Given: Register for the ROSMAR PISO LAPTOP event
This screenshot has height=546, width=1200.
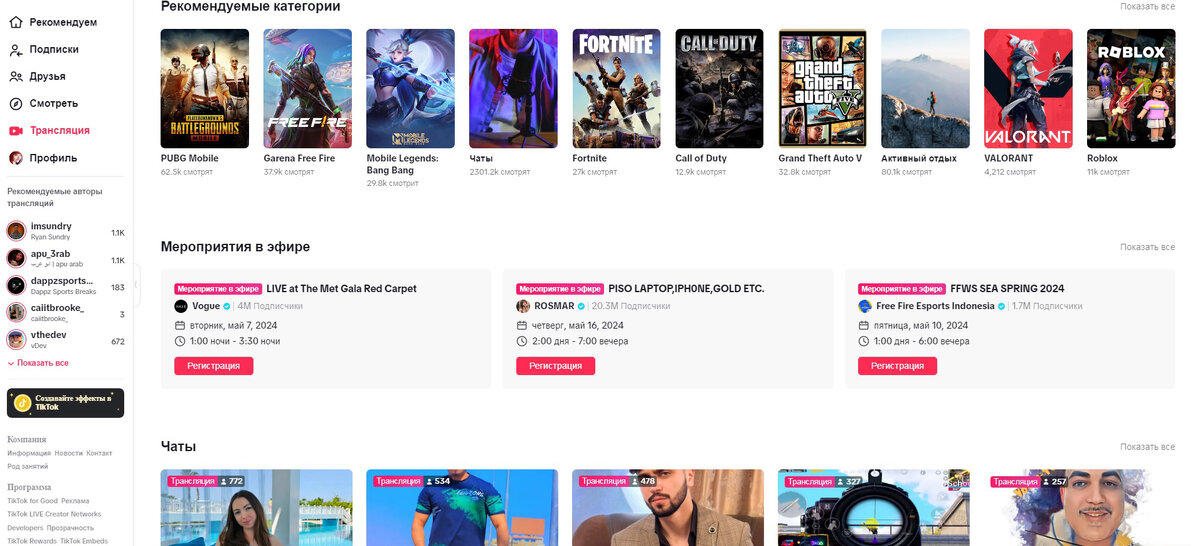Looking at the screenshot, I should pyautogui.click(x=556, y=366).
